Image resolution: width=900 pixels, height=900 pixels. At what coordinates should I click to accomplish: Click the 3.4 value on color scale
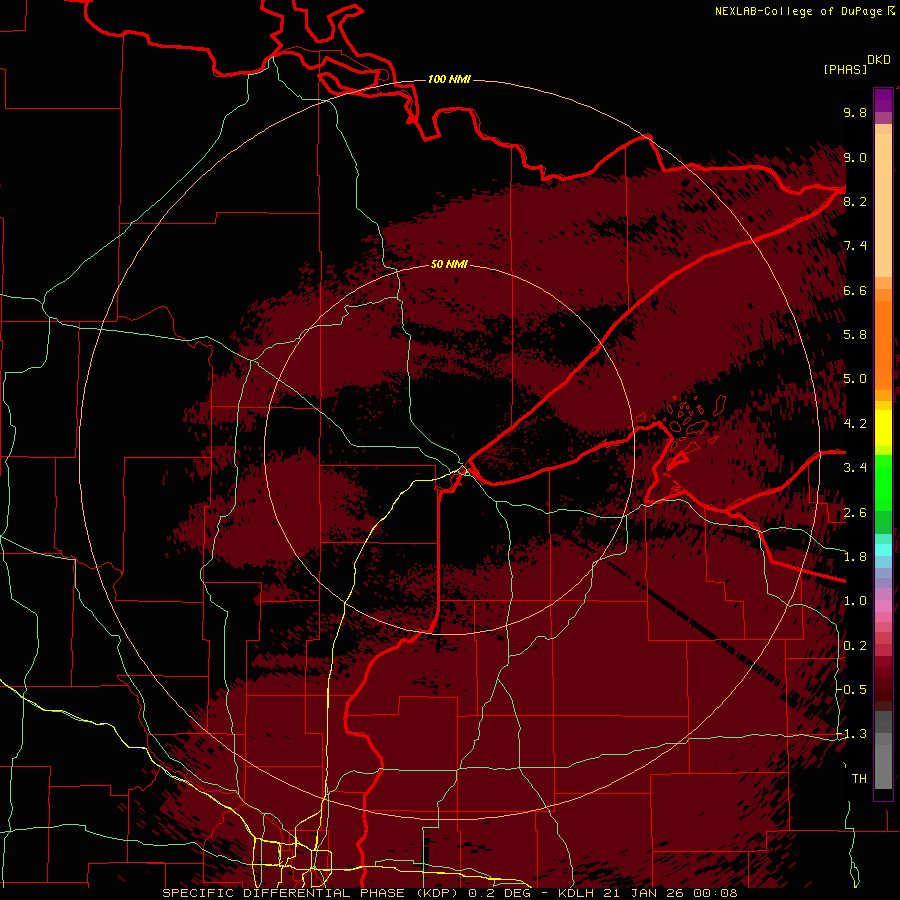coord(855,468)
